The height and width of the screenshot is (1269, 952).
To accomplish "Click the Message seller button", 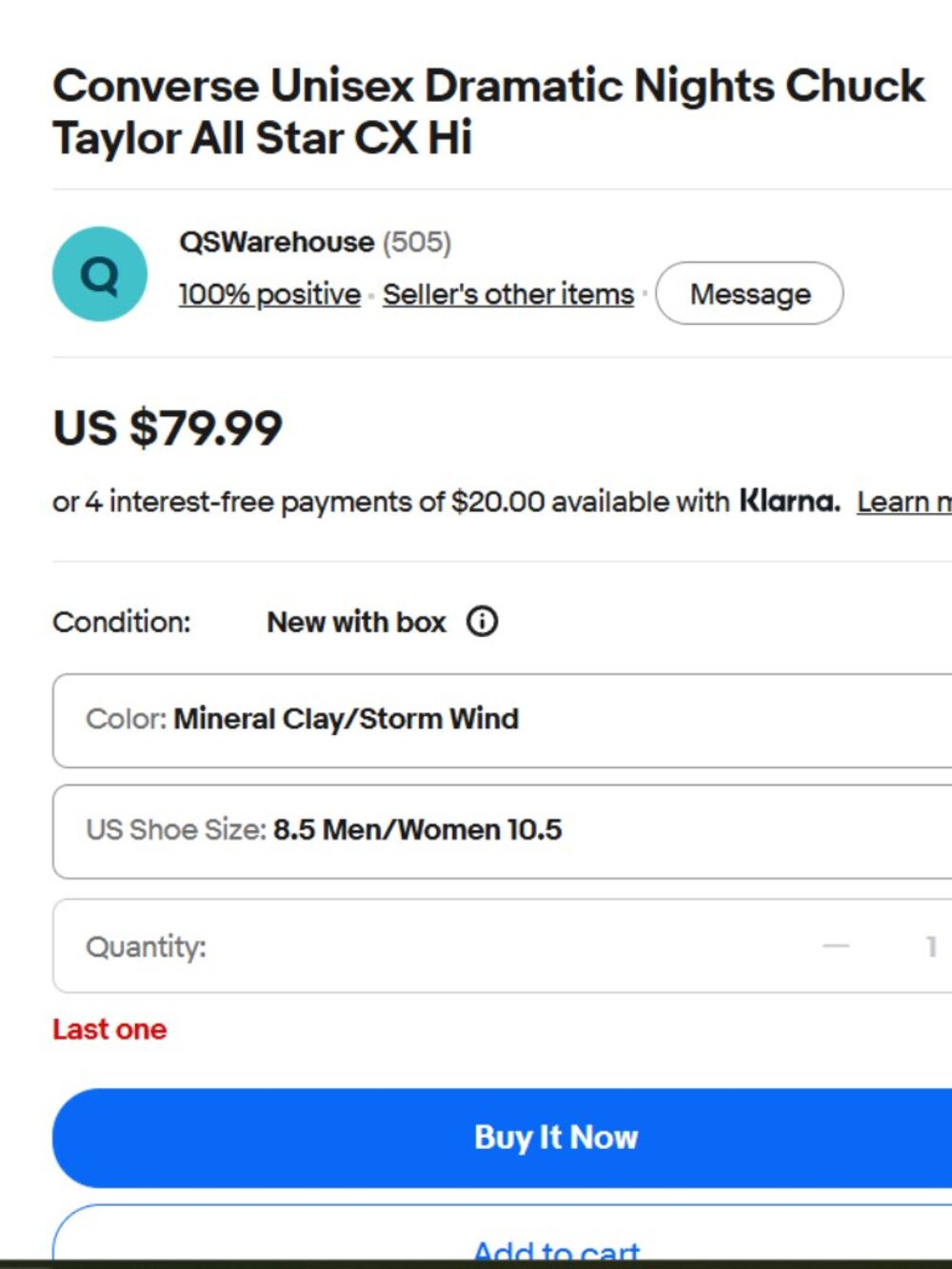I will pyautogui.click(x=750, y=293).
